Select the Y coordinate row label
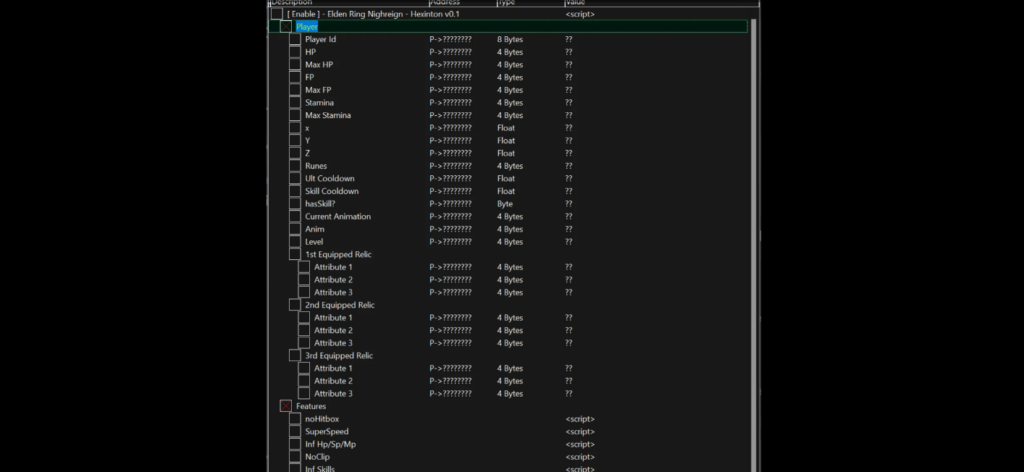The height and width of the screenshot is (472, 1024). click(x=308, y=140)
